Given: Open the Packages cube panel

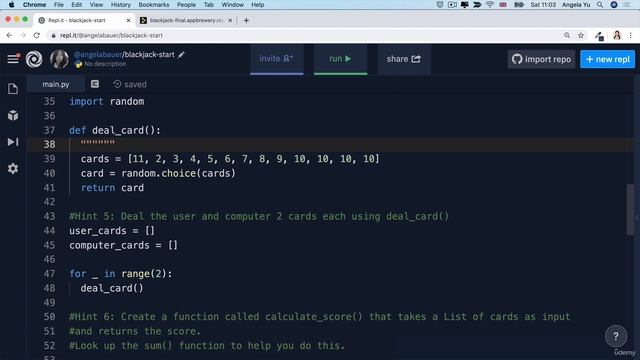Looking at the screenshot, I should coord(13,116).
